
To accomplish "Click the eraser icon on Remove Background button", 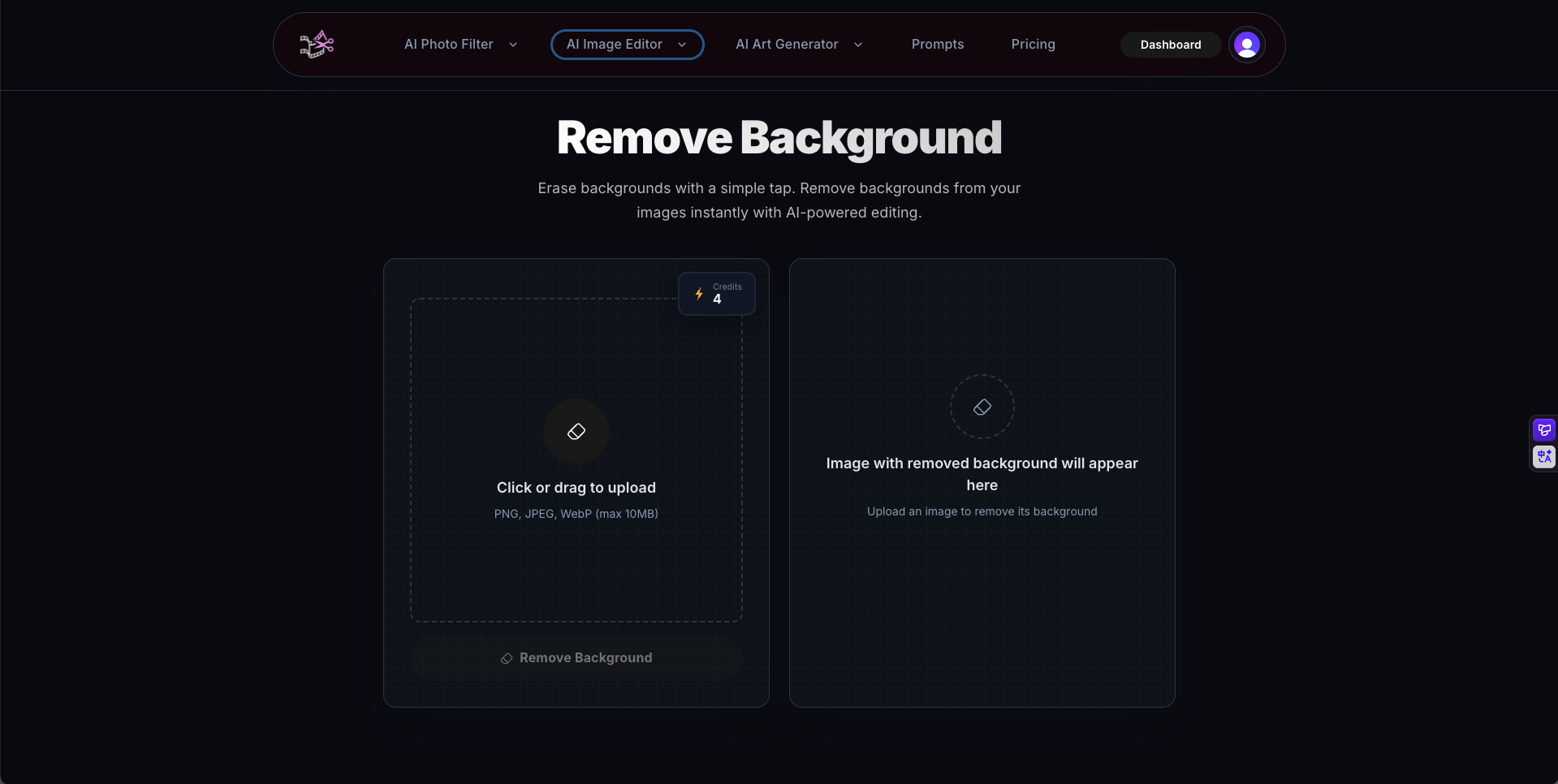I will pos(506,658).
